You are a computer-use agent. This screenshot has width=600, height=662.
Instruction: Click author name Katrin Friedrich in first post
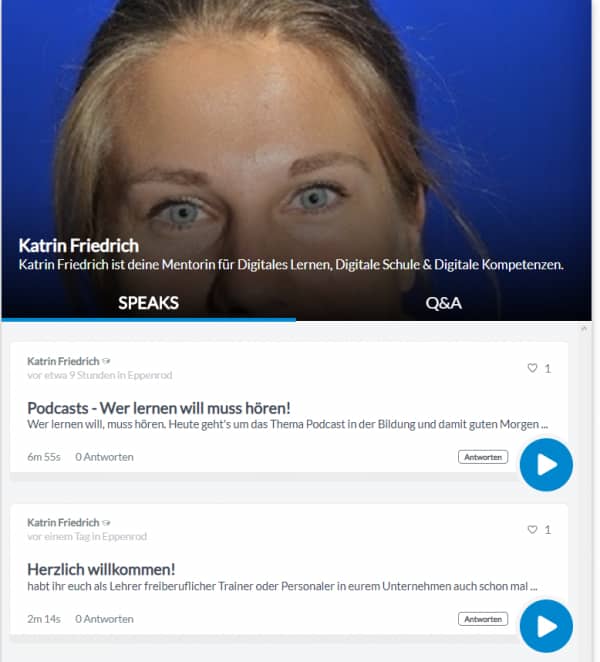click(63, 361)
